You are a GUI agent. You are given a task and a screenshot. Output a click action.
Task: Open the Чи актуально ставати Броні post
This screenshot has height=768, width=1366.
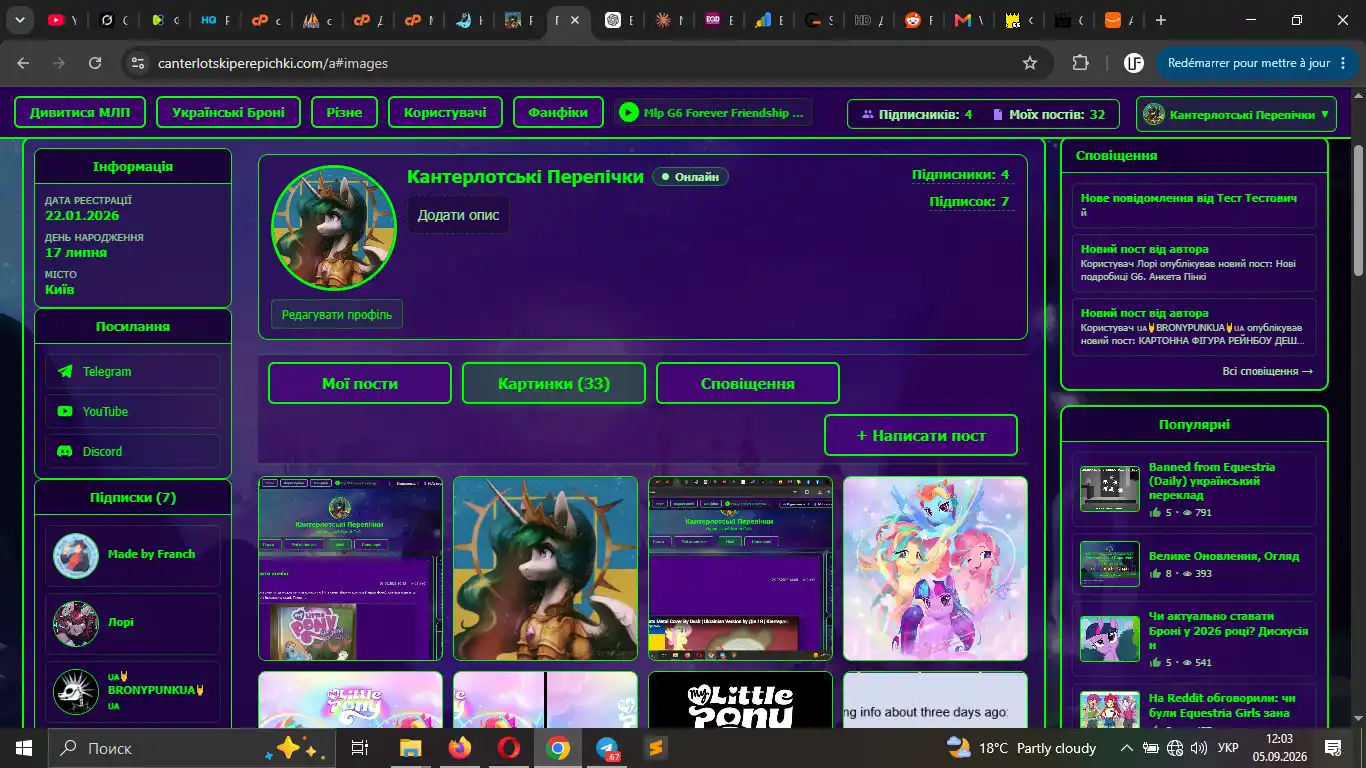(1194, 639)
